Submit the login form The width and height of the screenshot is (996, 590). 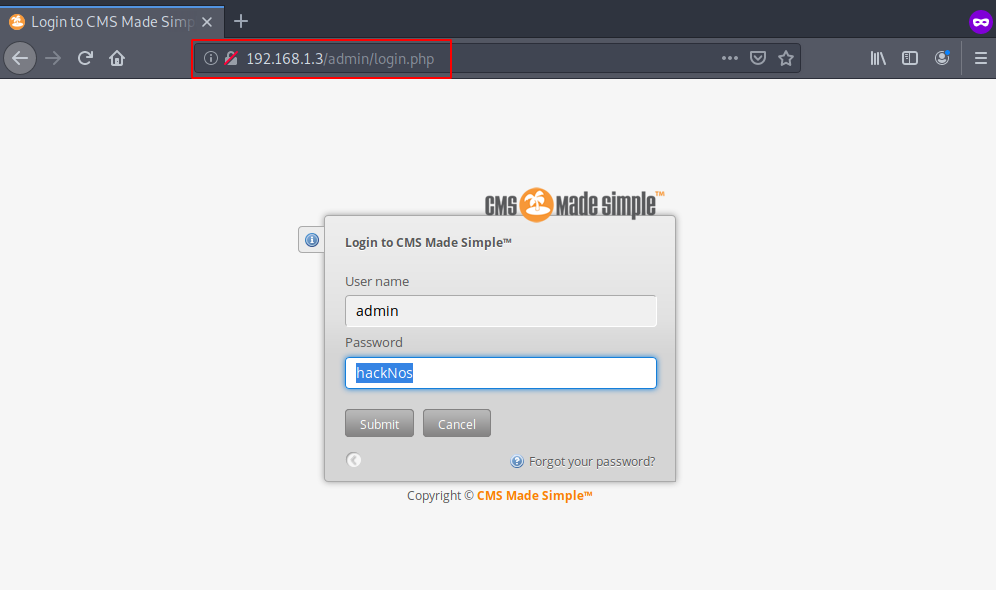pyautogui.click(x=379, y=424)
